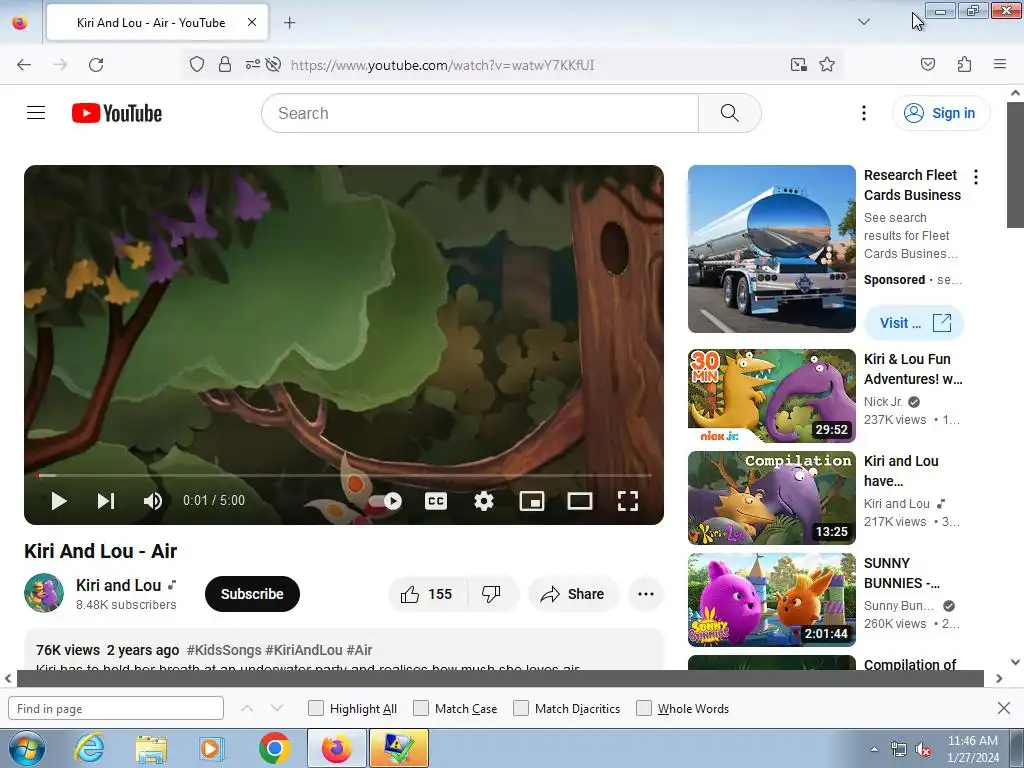This screenshot has height=768, width=1024.
Task: Bookmark this page with star
Action: coord(827,64)
